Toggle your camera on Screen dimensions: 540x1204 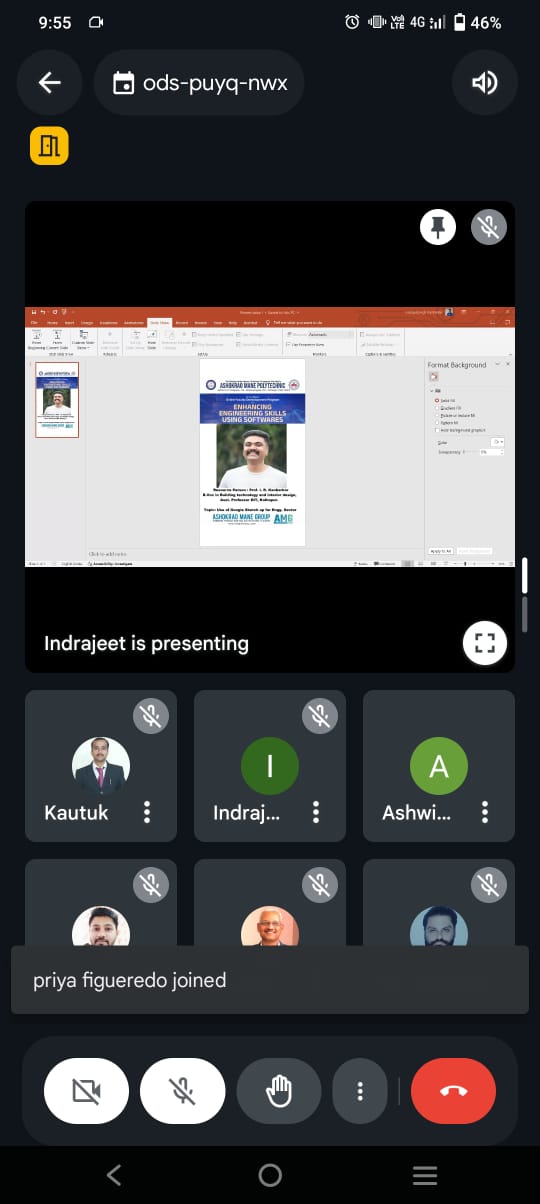pos(86,1090)
